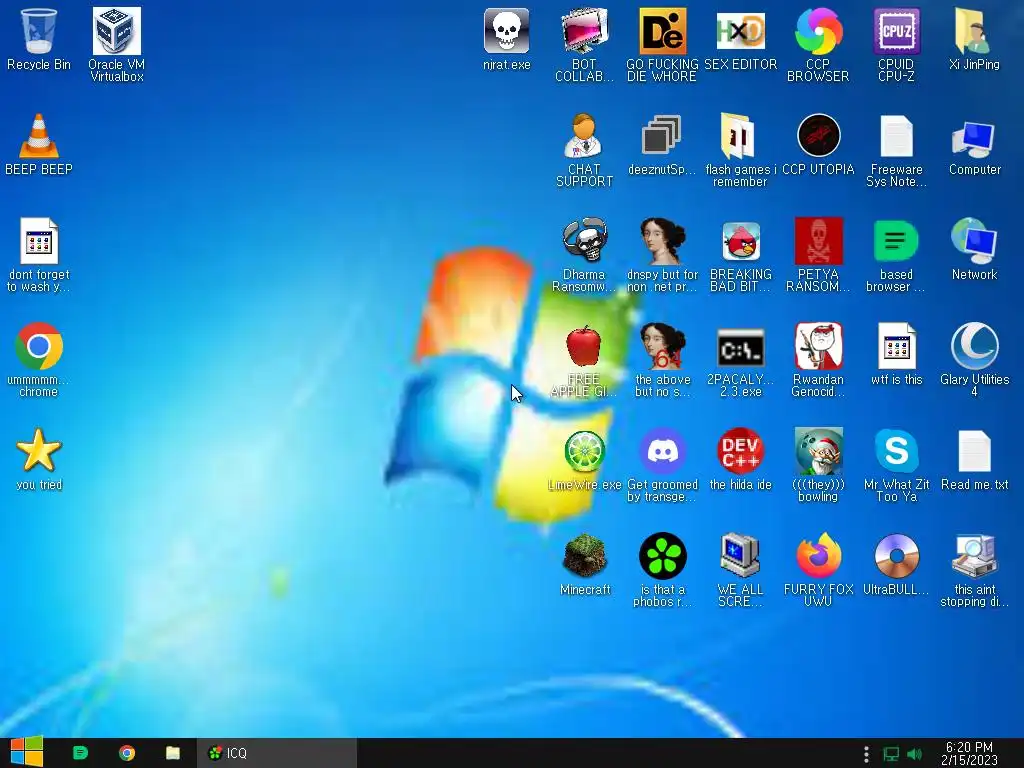Launch Oracle VM Virtualbox shortcut

[117, 31]
